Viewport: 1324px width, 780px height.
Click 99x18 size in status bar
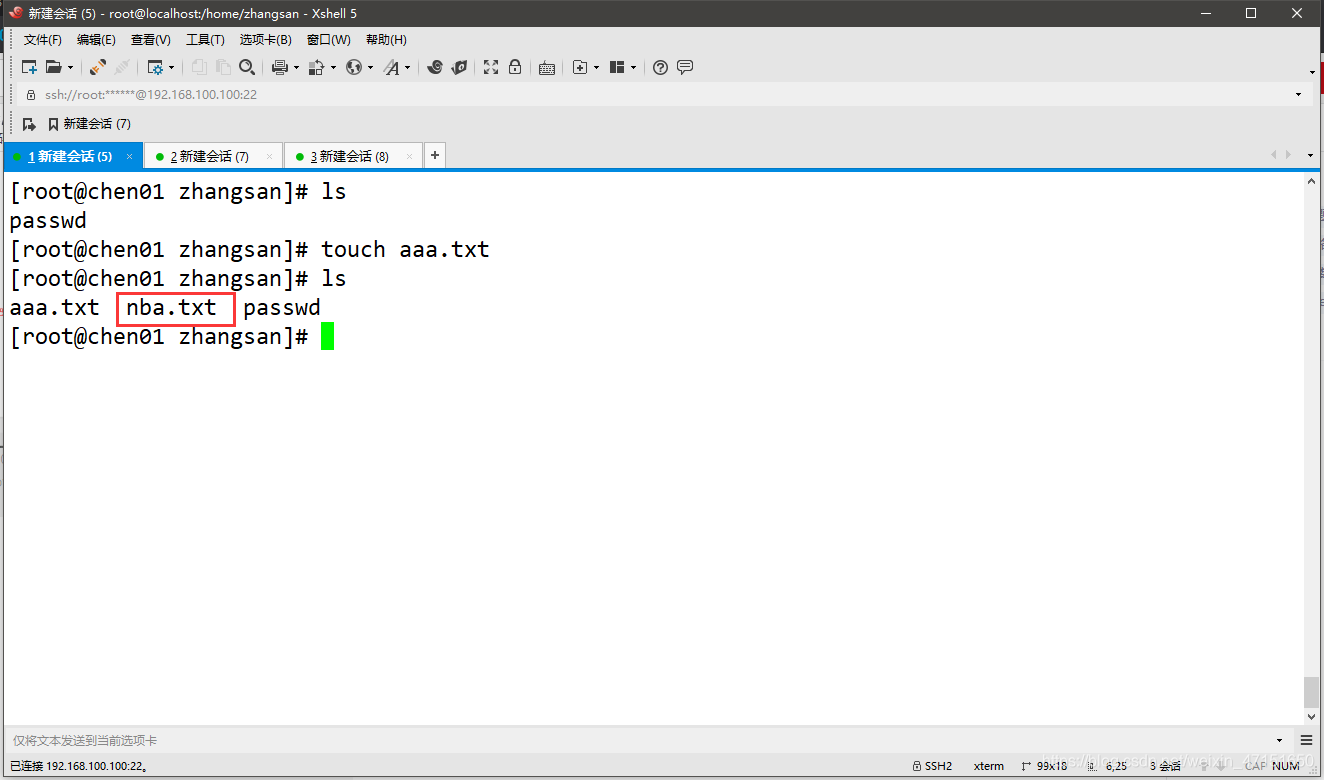(x=1046, y=767)
